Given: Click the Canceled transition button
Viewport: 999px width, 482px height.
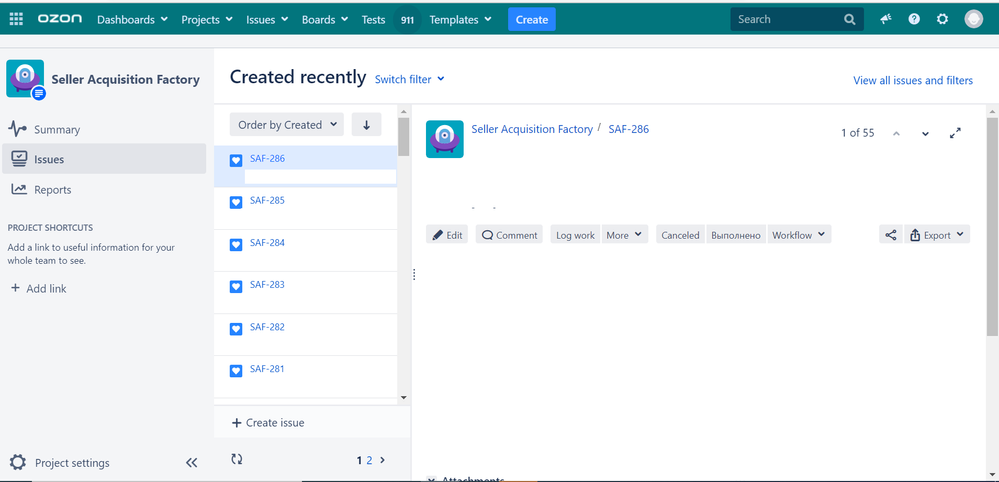Looking at the screenshot, I should (680, 235).
